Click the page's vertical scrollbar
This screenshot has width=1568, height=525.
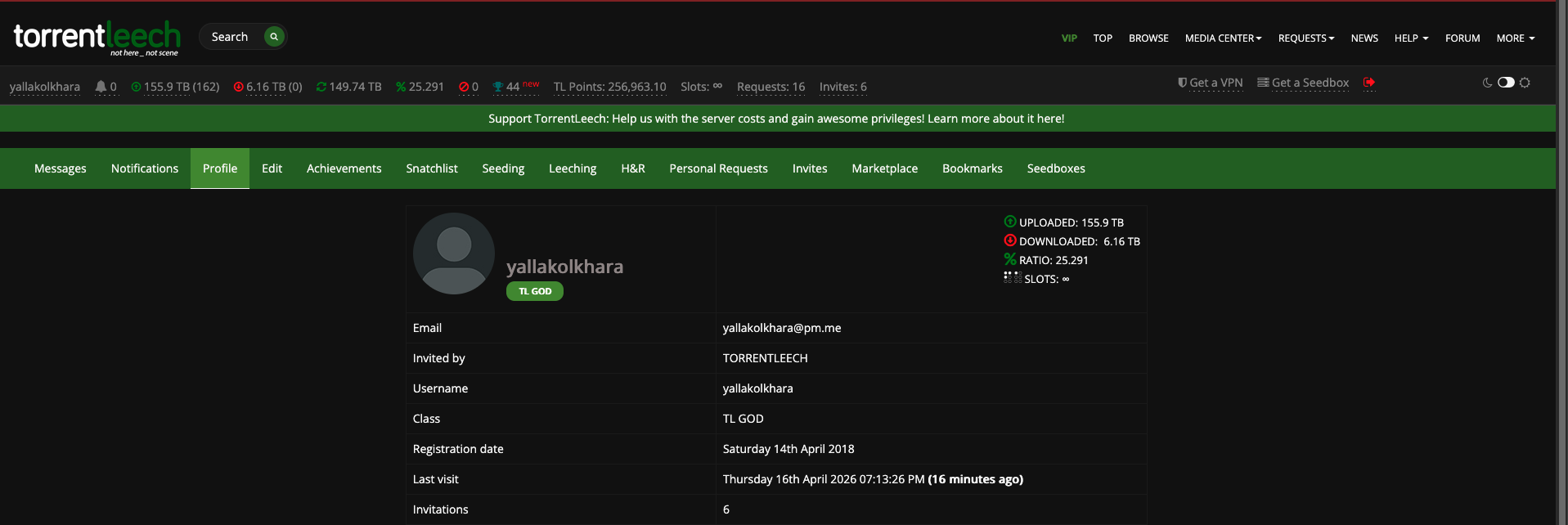[1561, 262]
